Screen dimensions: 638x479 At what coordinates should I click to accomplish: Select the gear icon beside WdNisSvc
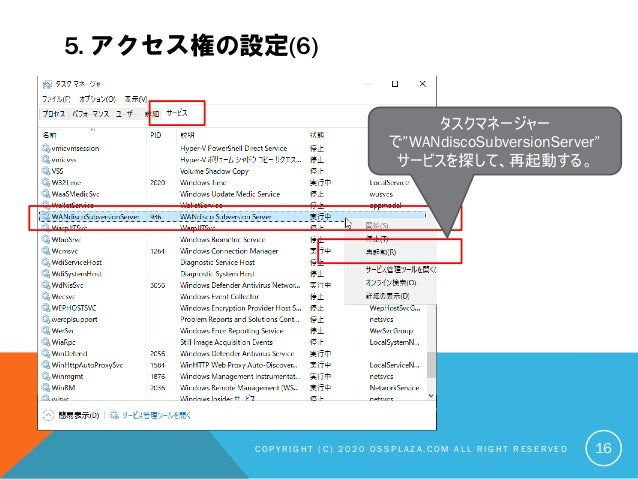tap(46, 285)
